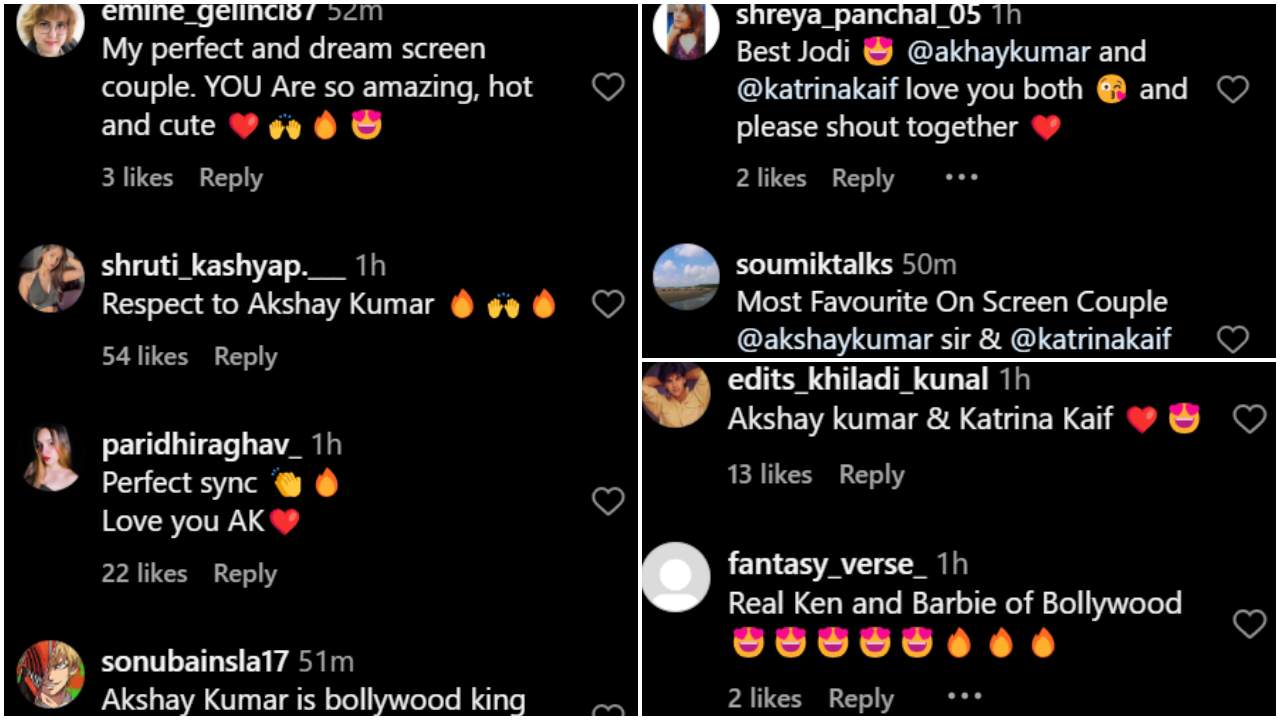This screenshot has height=720, width=1280.
Task: Open fantasy_verse_ default avatar
Action: tap(676, 577)
